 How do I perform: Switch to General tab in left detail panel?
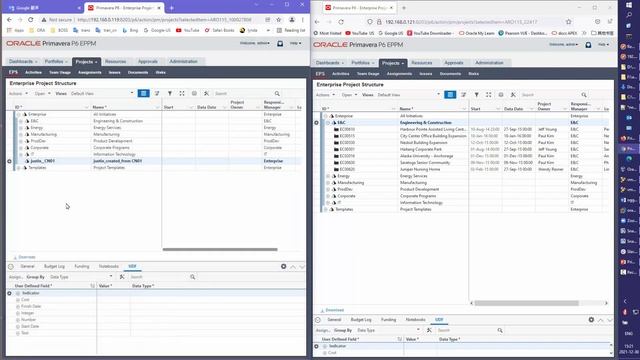click(x=27, y=266)
